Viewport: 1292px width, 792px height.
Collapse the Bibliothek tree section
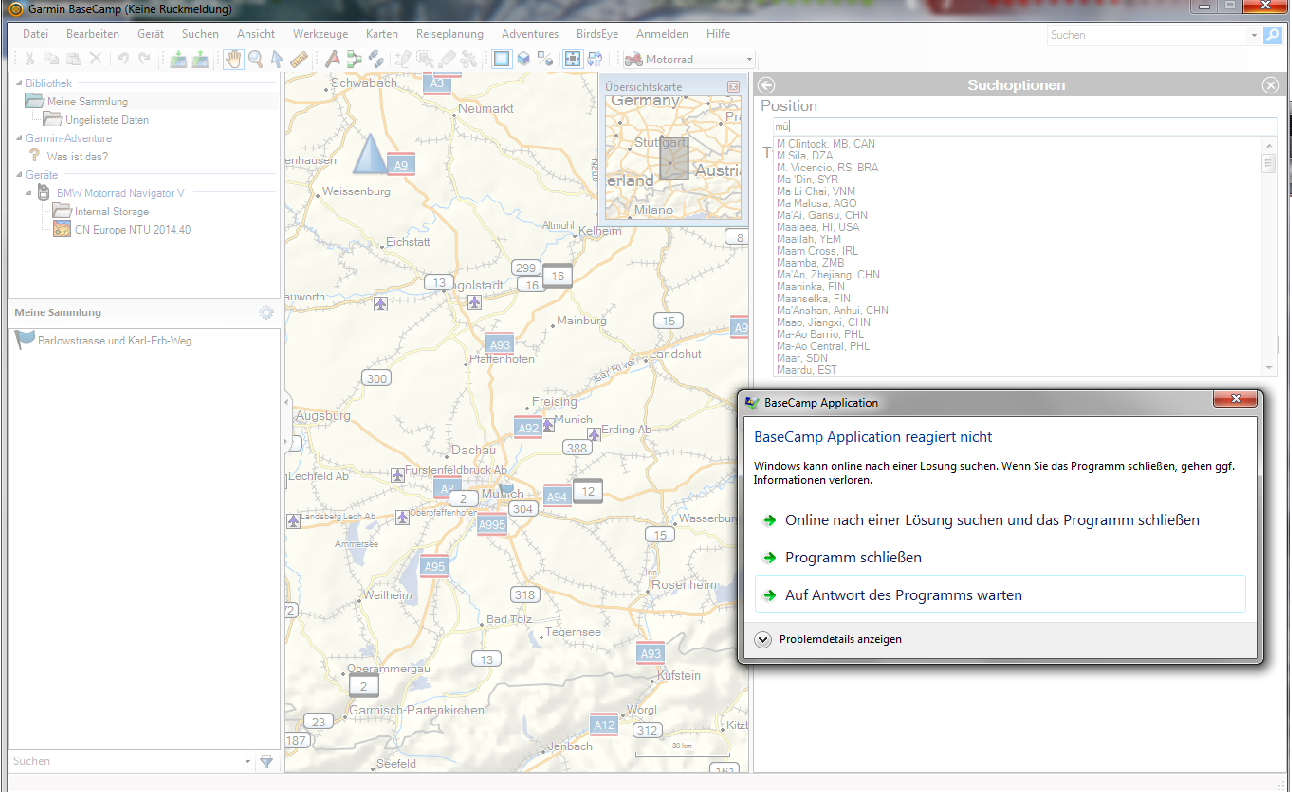[18, 83]
